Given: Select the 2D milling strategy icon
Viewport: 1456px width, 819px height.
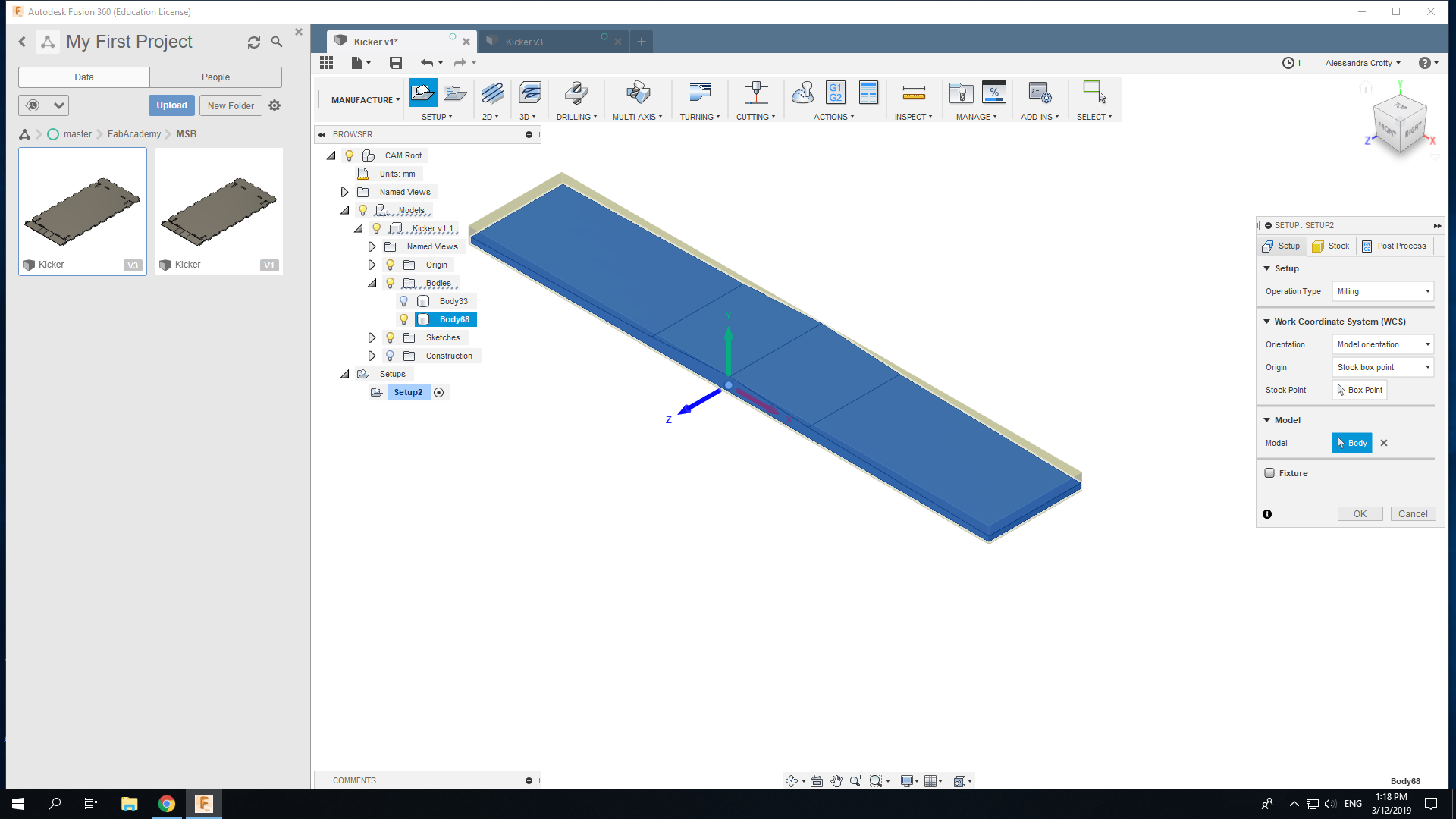Looking at the screenshot, I should pyautogui.click(x=491, y=93).
